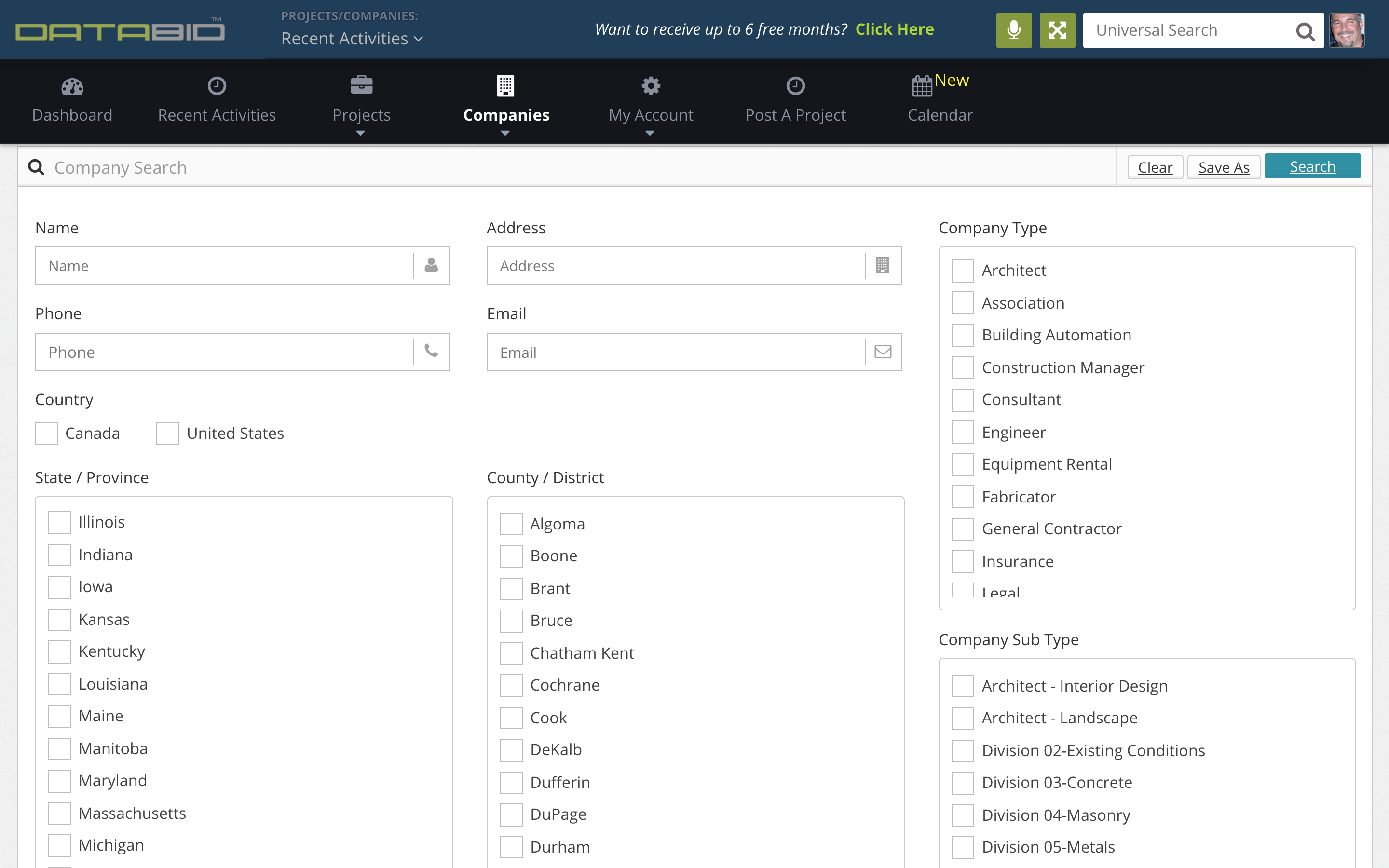Click the Universal Search magnifier icon
Image resolution: width=1389 pixels, height=868 pixels.
pos(1305,31)
